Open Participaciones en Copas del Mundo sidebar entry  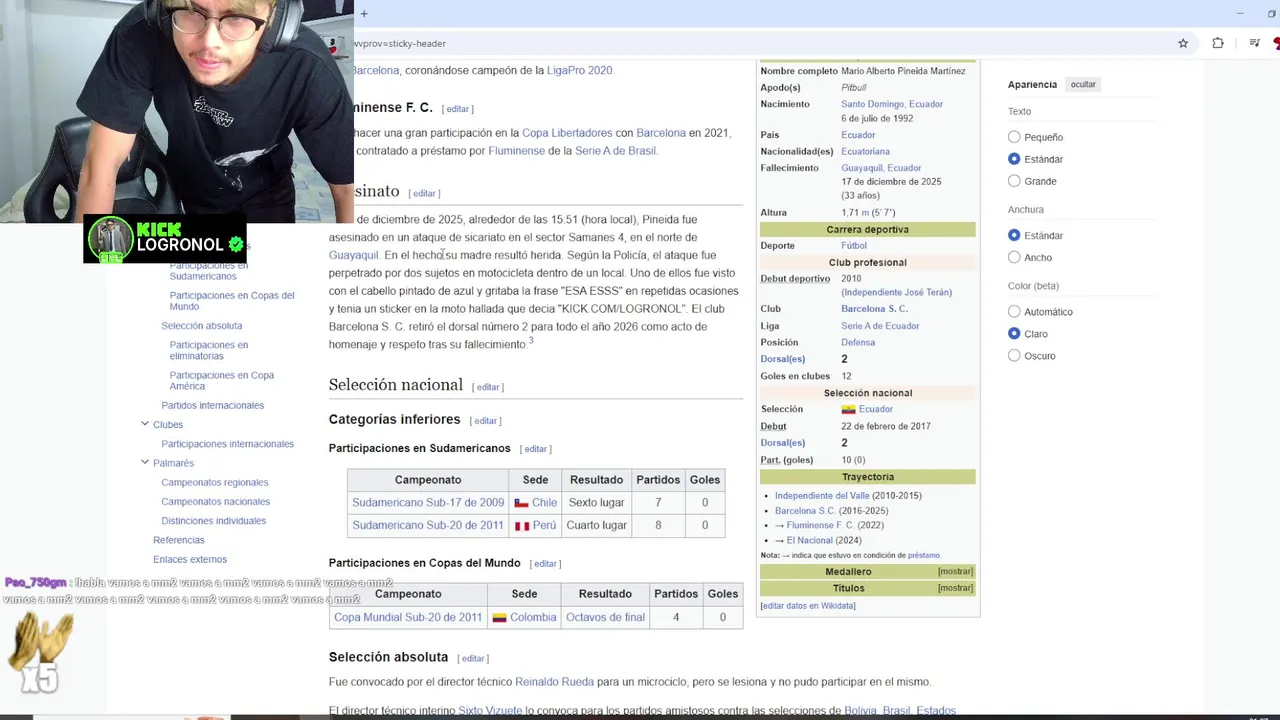232,301
